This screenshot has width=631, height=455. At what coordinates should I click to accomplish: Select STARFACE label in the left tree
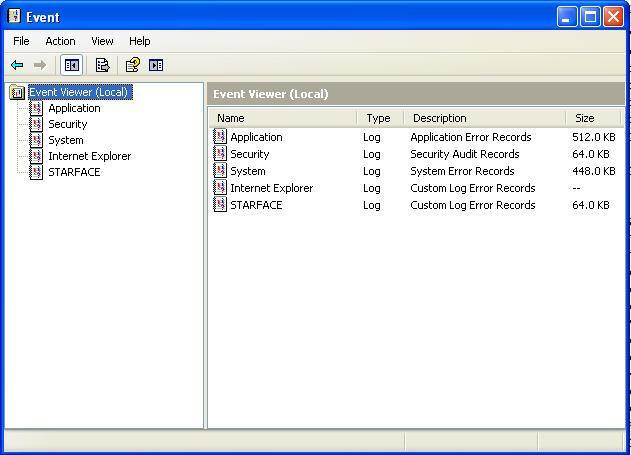pyautogui.click(x=74, y=172)
